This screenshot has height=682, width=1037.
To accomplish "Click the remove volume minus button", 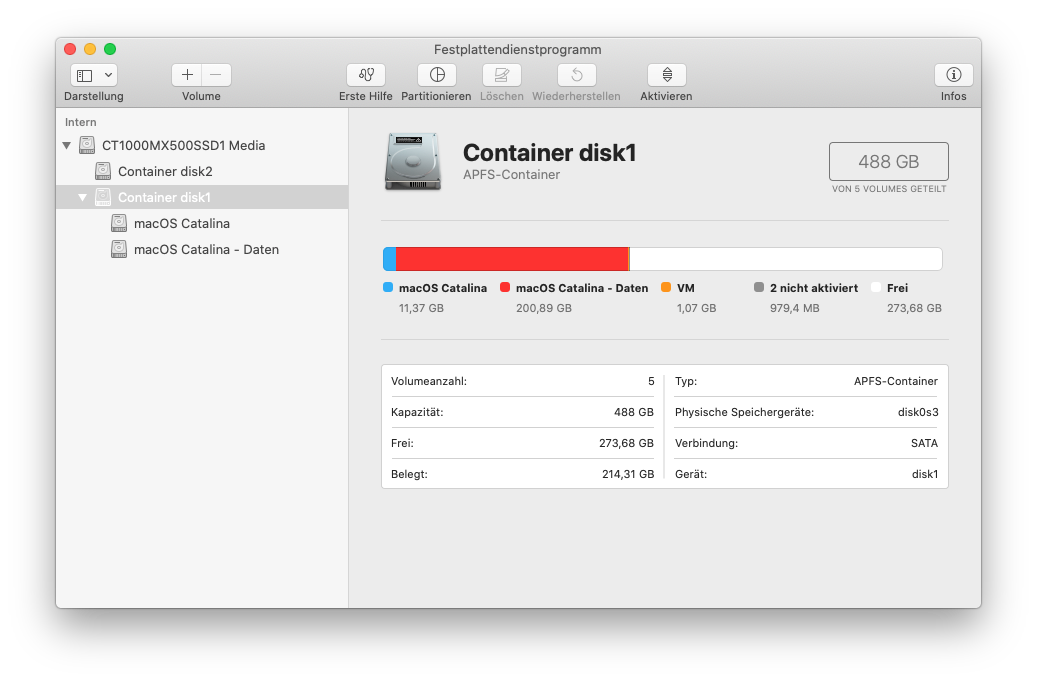I will coord(216,75).
